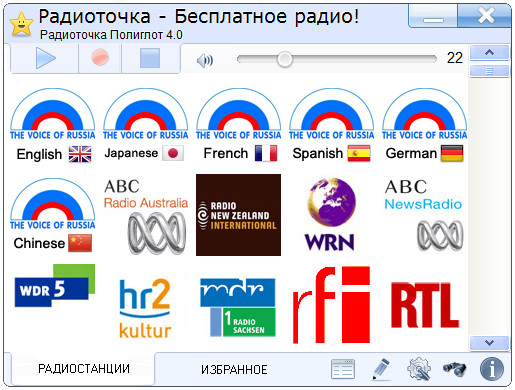Mute sound via the speaker icon
The width and height of the screenshot is (515, 390).
[x=205, y=61]
